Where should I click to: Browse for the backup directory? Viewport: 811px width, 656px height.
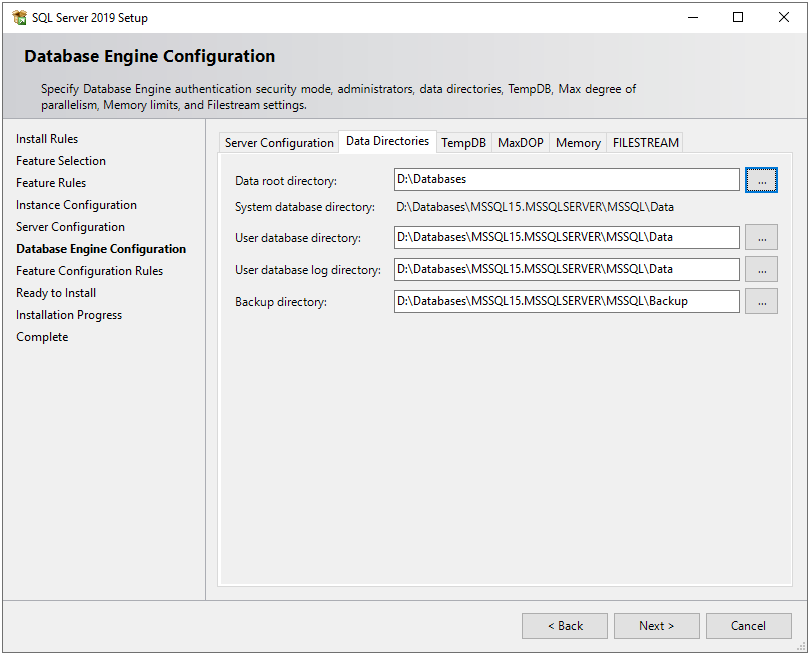pyautogui.click(x=761, y=301)
